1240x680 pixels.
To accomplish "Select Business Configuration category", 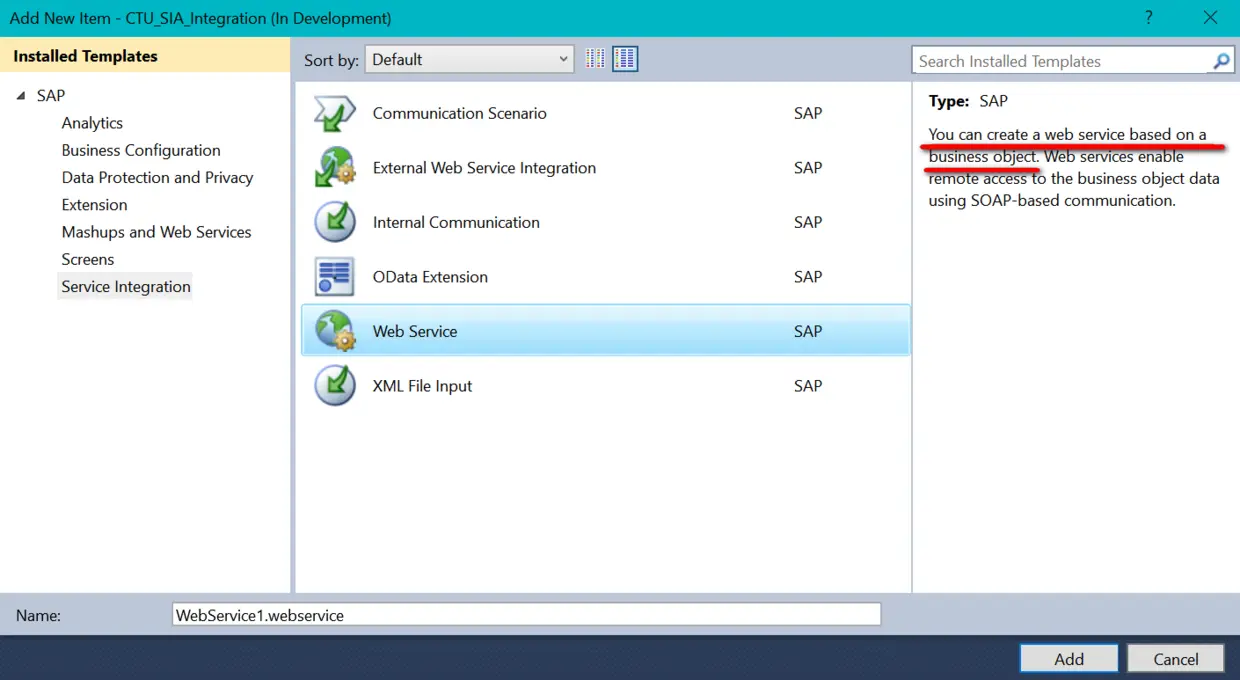I will (x=141, y=150).
